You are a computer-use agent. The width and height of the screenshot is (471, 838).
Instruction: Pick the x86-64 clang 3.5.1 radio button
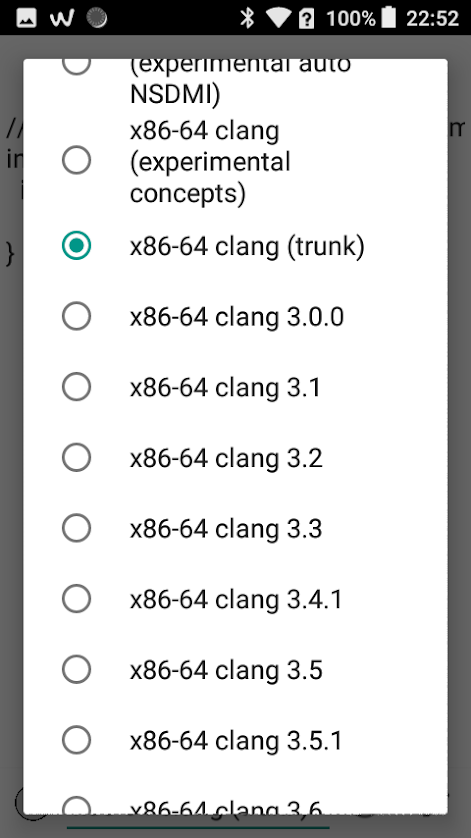pos(76,740)
